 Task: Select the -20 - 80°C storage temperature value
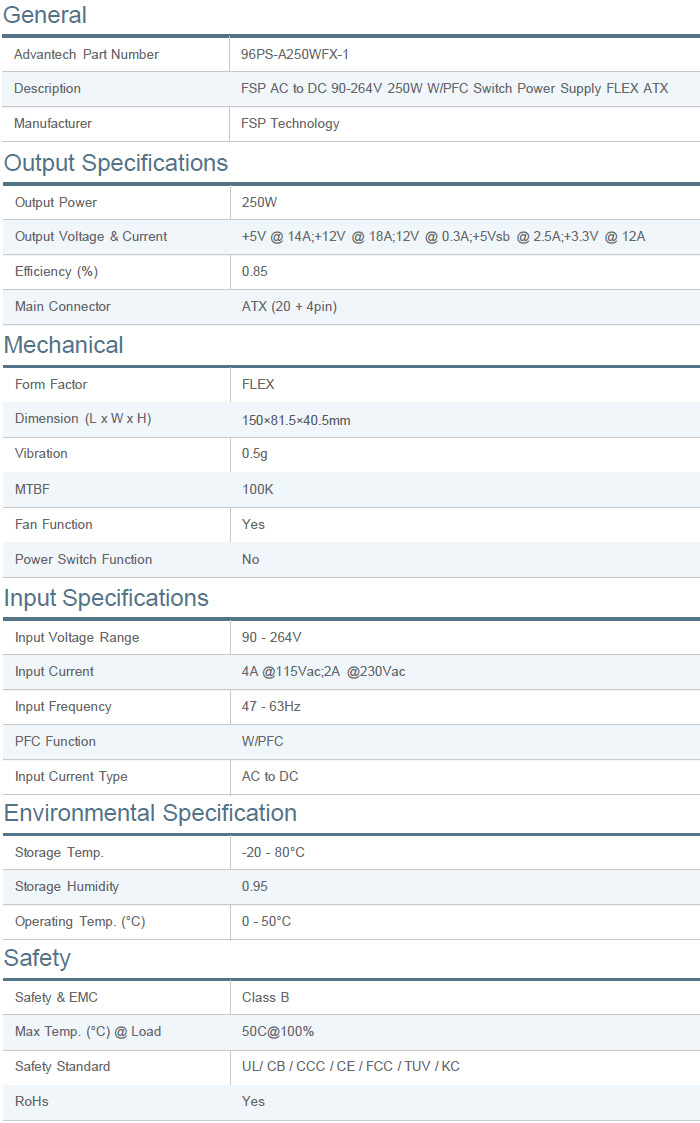pyautogui.click(x=273, y=853)
